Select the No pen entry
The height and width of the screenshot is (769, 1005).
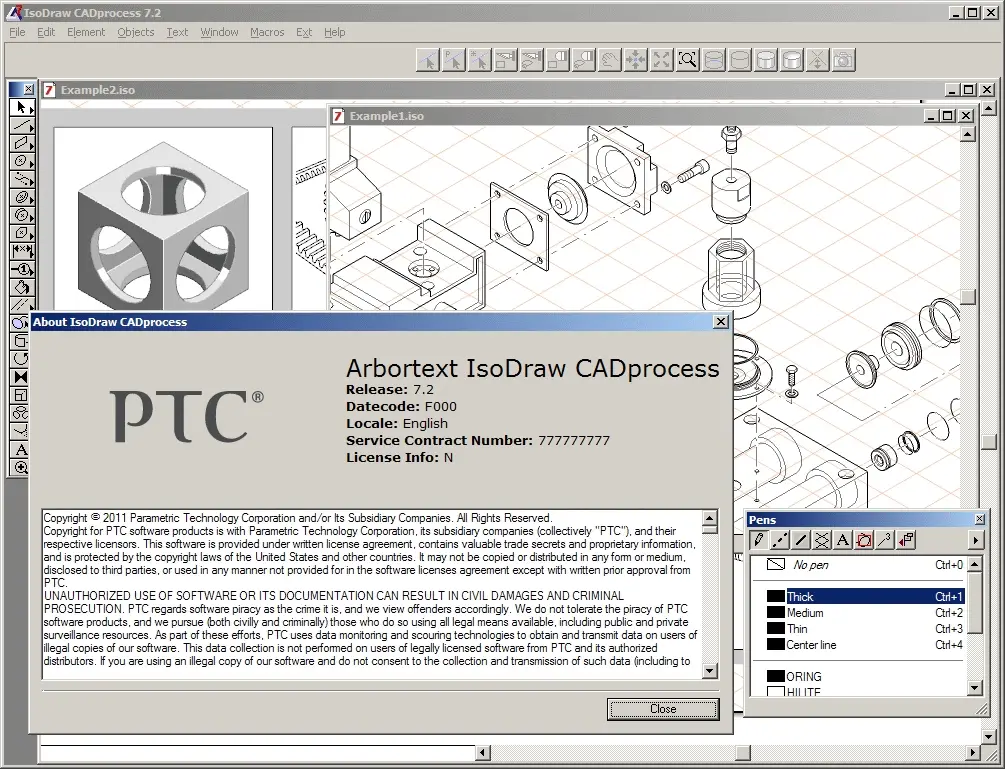pos(865,565)
